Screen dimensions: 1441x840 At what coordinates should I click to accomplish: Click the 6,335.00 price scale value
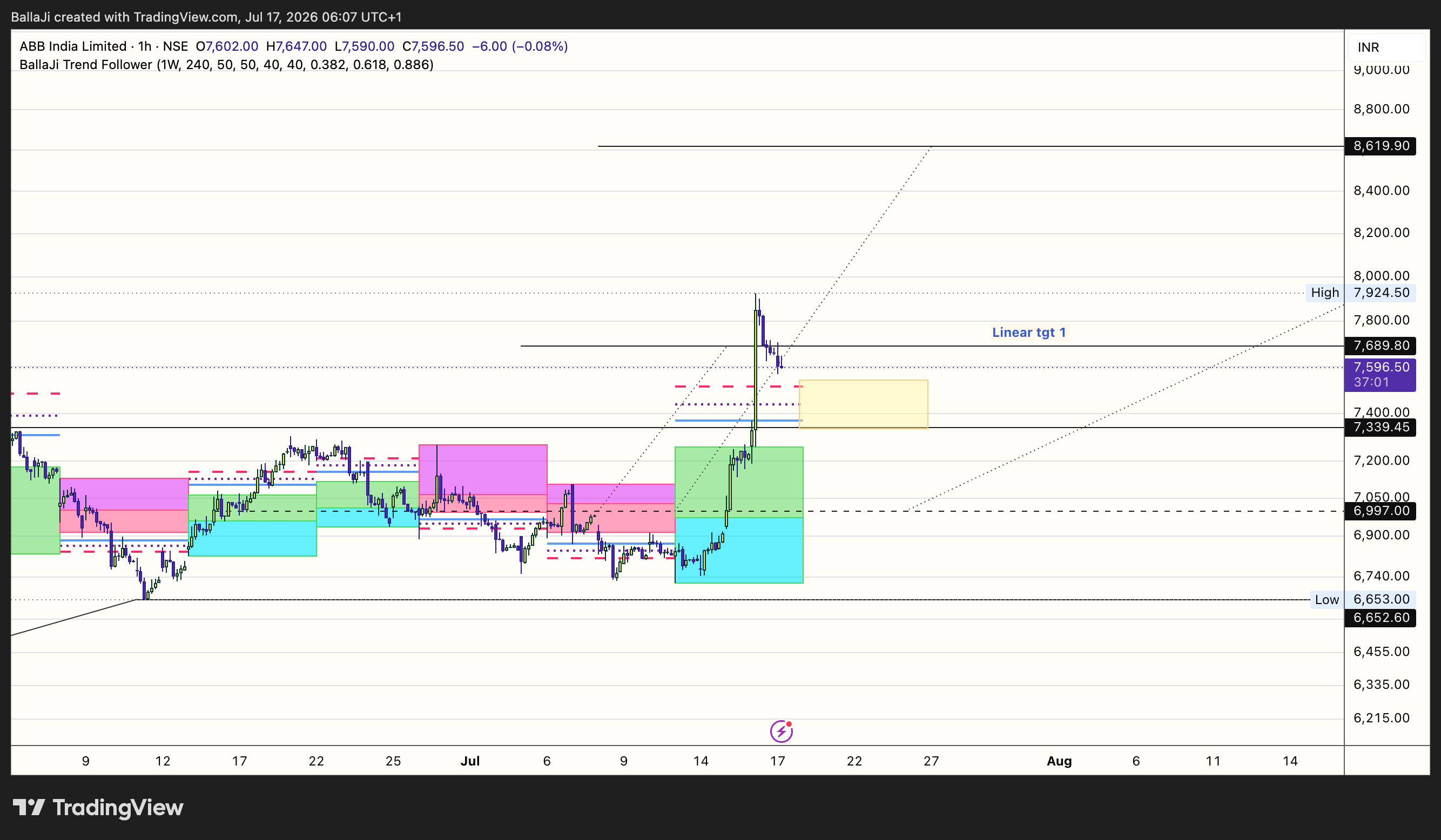point(1381,685)
